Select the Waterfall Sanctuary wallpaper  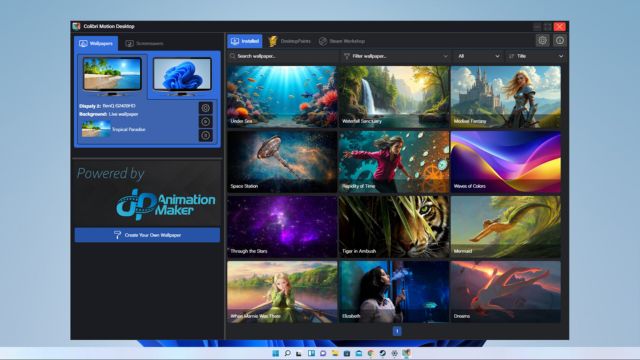[394, 96]
